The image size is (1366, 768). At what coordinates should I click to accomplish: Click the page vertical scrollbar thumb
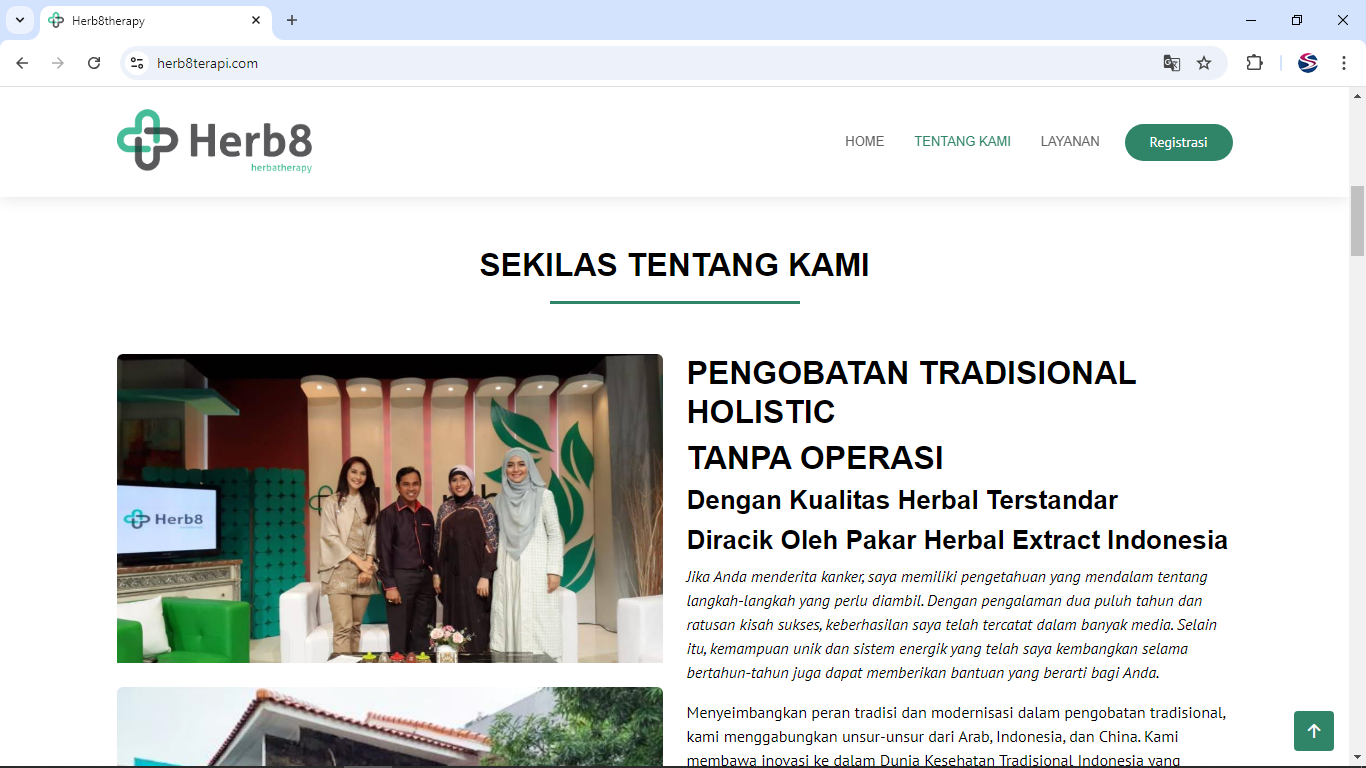tap(1357, 221)
